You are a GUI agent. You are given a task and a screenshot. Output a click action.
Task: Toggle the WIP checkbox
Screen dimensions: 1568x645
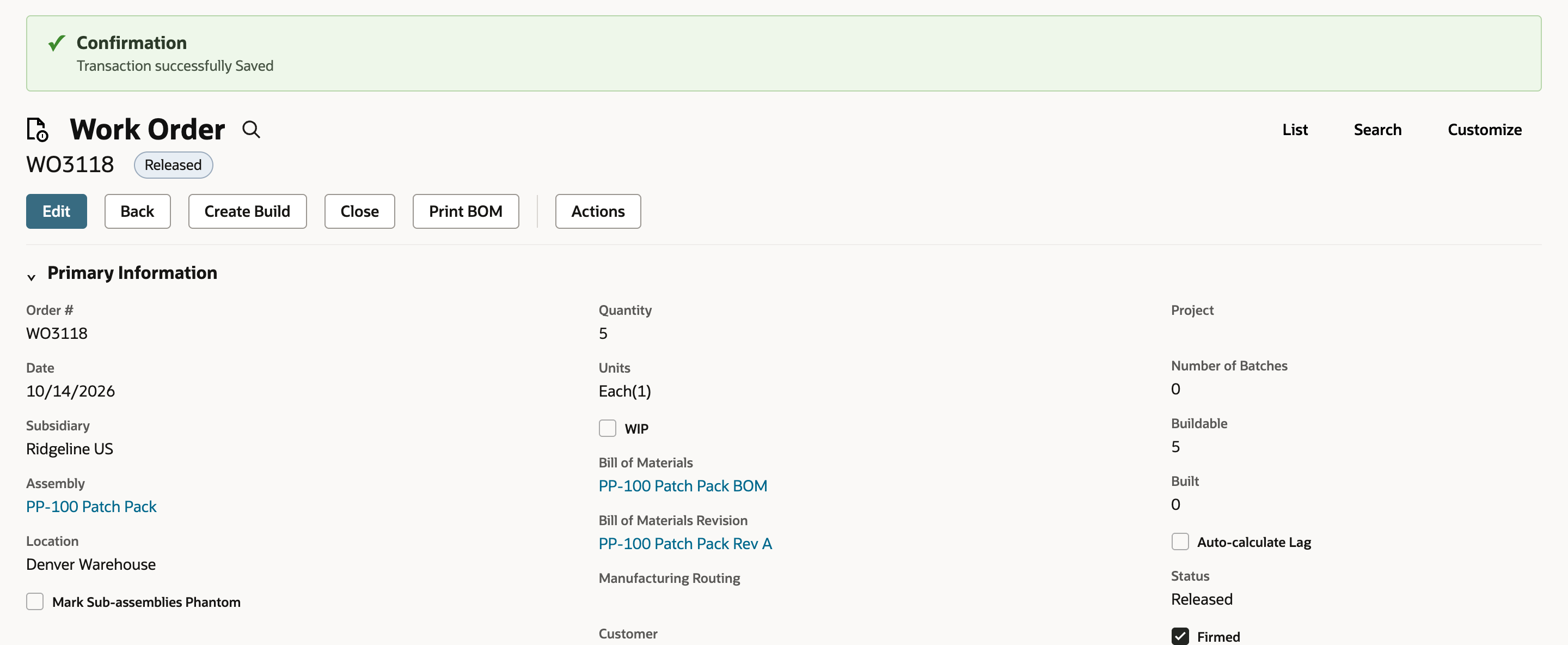(607, 428)
